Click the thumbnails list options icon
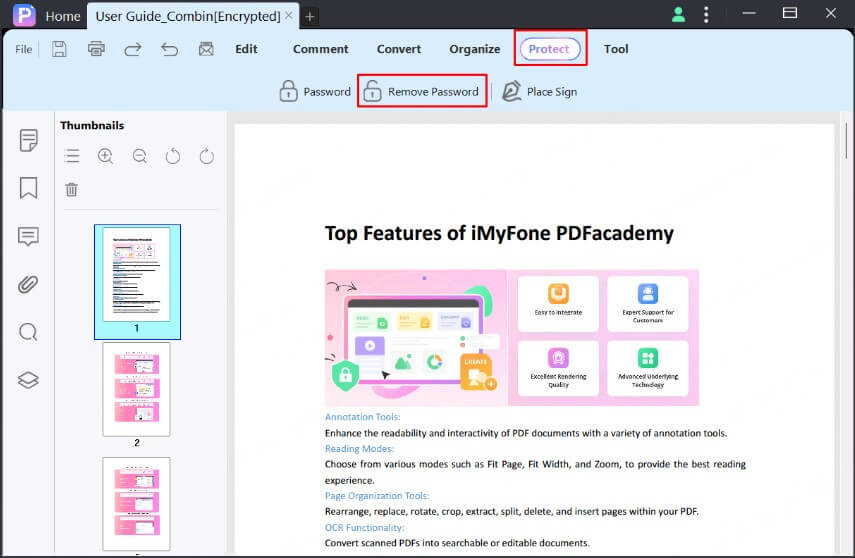 (71, 157)
